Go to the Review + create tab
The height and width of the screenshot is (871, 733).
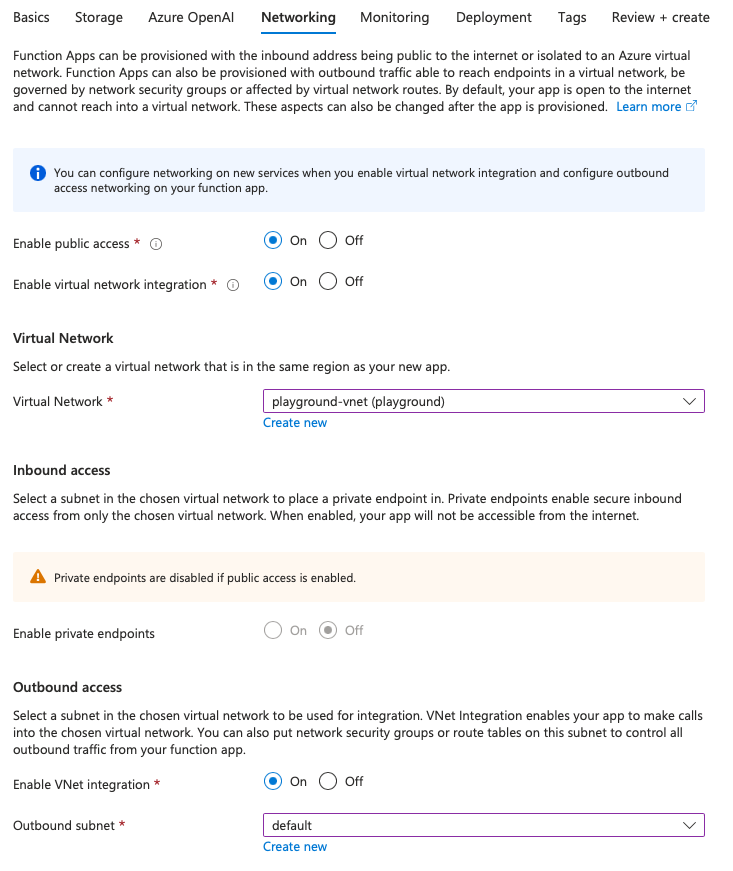660,17
